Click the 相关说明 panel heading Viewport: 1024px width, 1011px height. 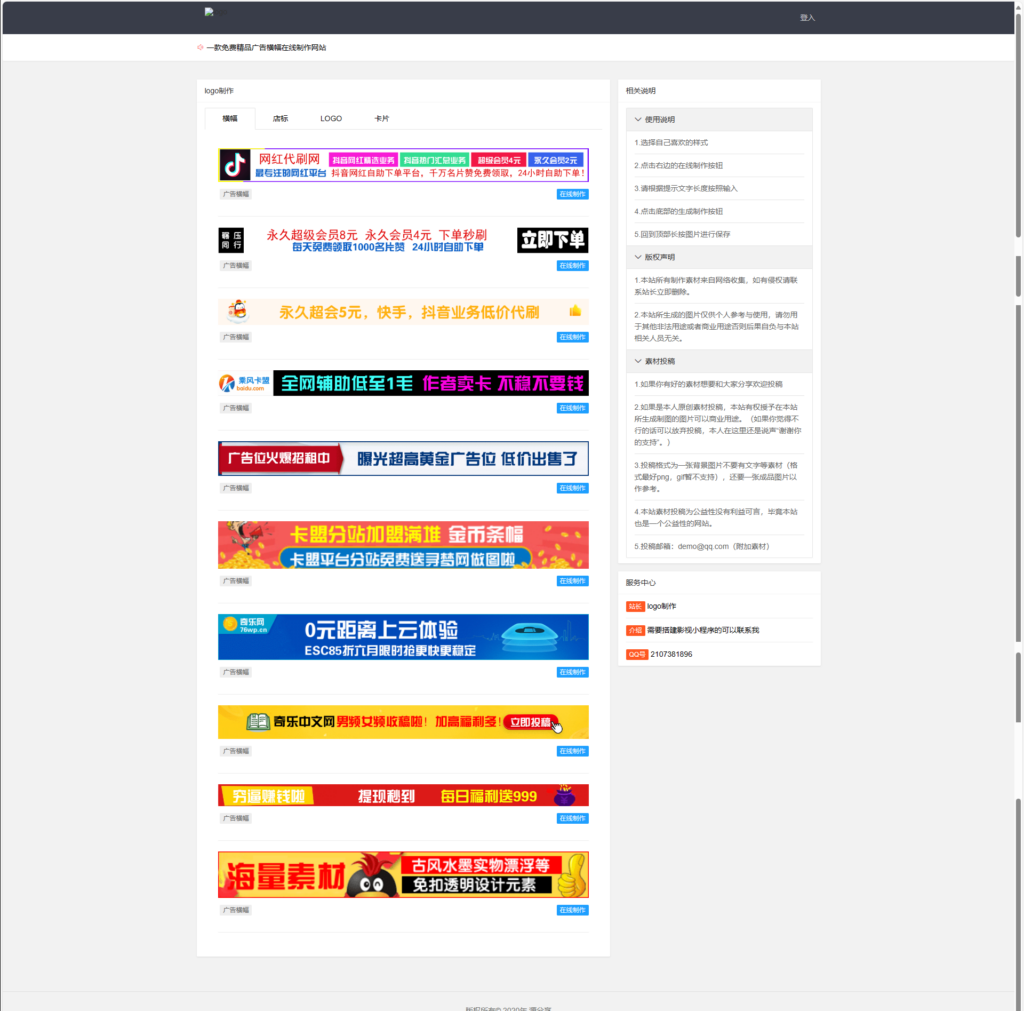(x=641, y=91)
